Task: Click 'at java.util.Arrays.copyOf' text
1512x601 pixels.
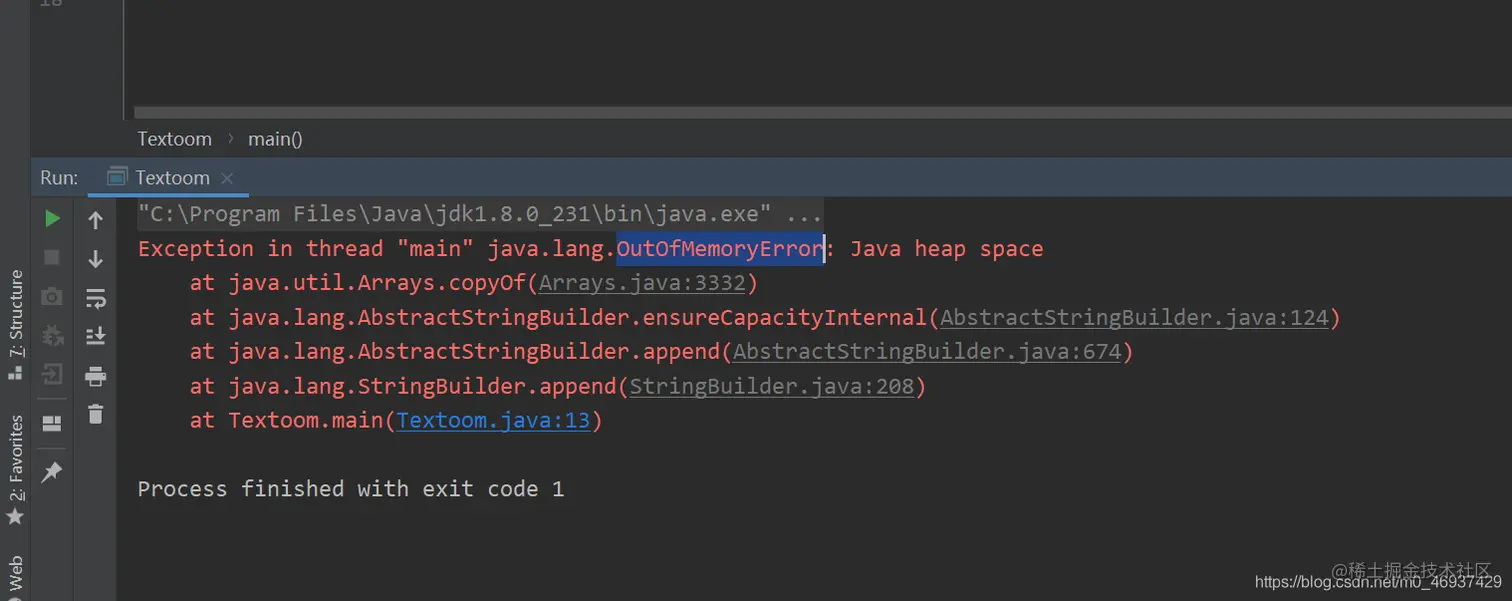Action: click(x=358, y=283)
